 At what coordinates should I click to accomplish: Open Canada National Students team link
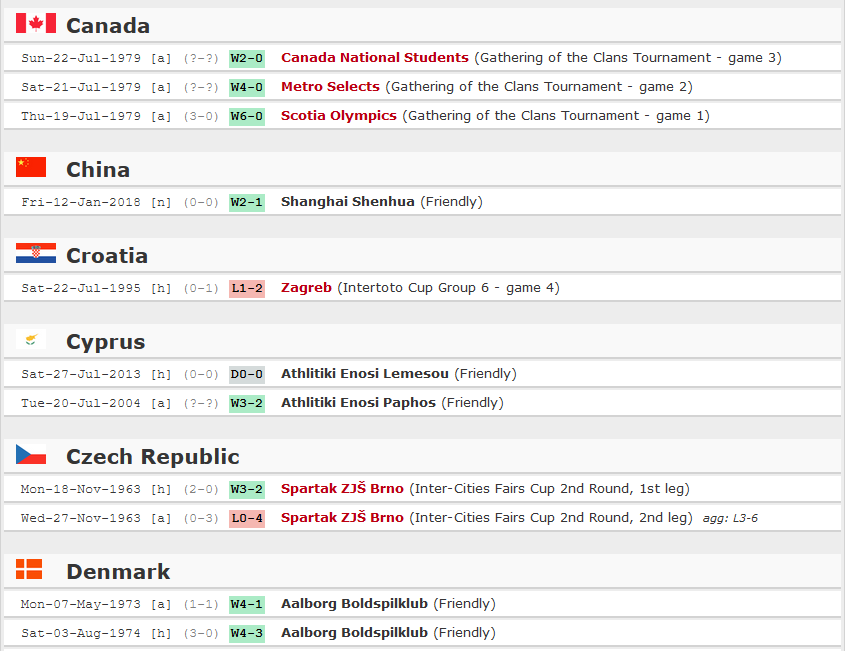tap(375, 58)
